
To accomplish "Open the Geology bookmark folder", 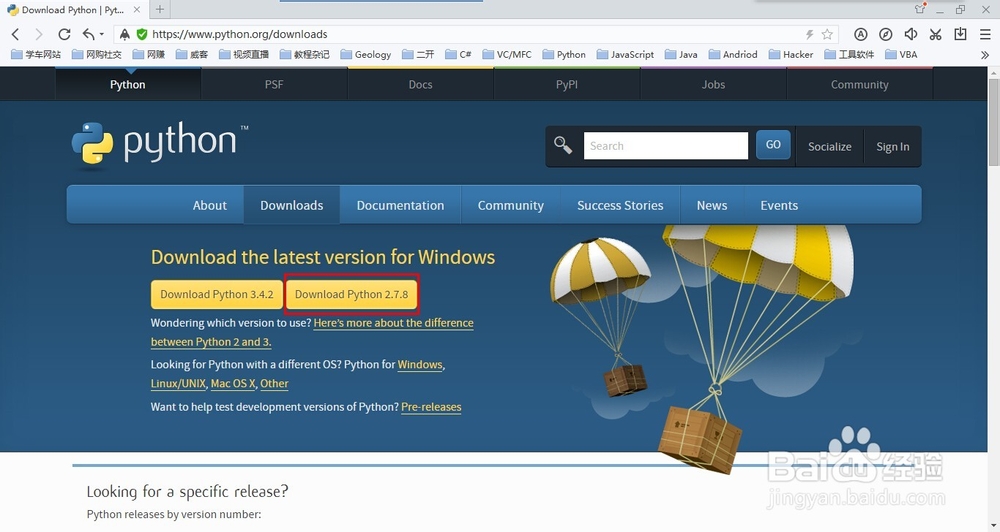I will click(365, 55).
